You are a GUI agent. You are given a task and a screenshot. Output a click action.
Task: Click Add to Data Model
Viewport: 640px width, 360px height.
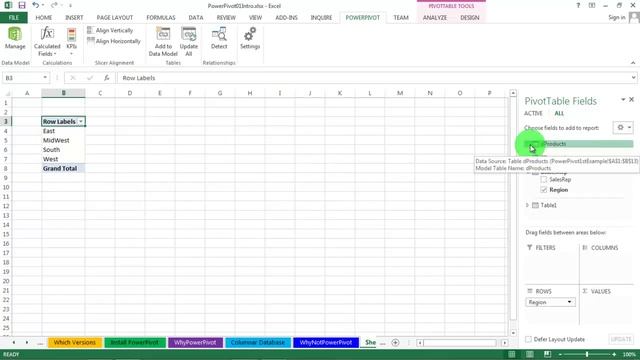pos(163,42)
